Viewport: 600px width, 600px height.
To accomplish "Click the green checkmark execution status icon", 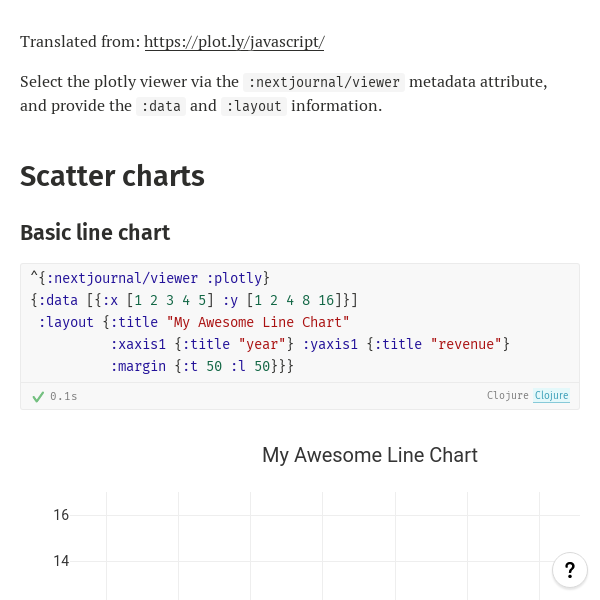I will (x=38, y=396).
